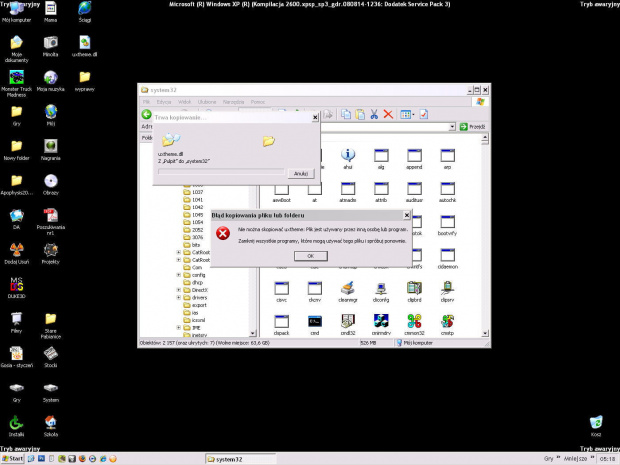The width and height of the screenshot is (620, 465).
Task: Click the file list scroll up arrow
Action: 485,138
